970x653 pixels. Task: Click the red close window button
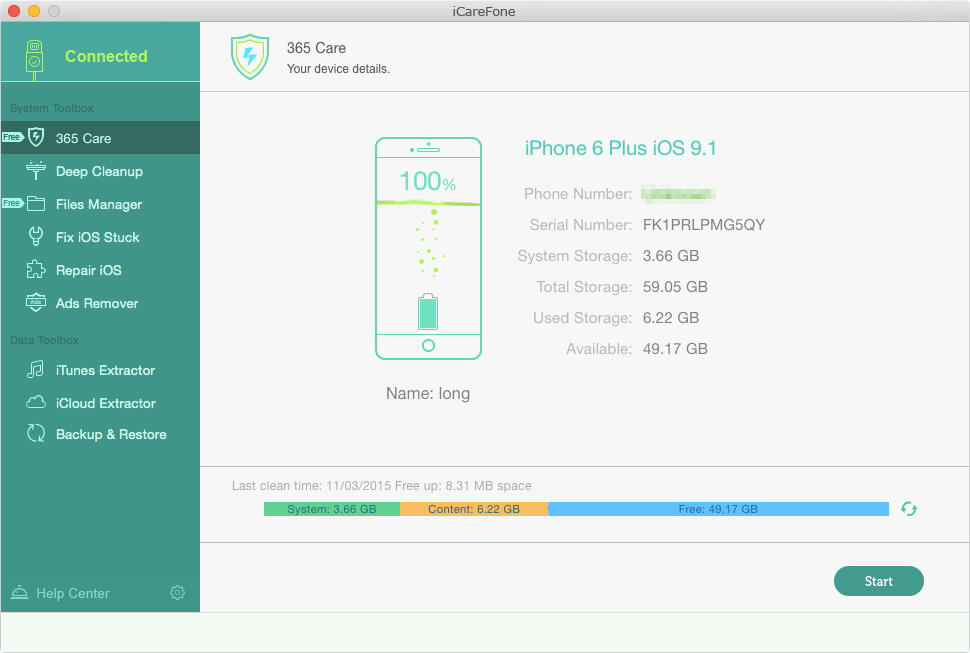pos(14,11)
